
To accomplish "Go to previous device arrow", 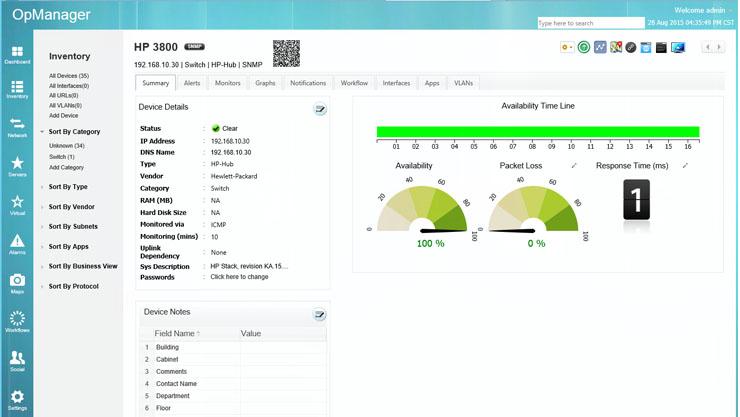I will pyautogui.click(x=707, y=47).
